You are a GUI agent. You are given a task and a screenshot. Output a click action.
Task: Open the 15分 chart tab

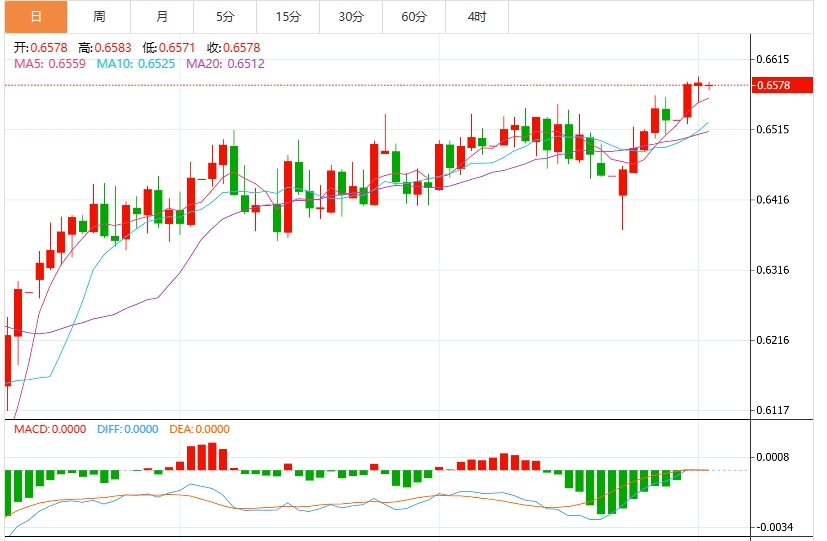tap(288, 17)
